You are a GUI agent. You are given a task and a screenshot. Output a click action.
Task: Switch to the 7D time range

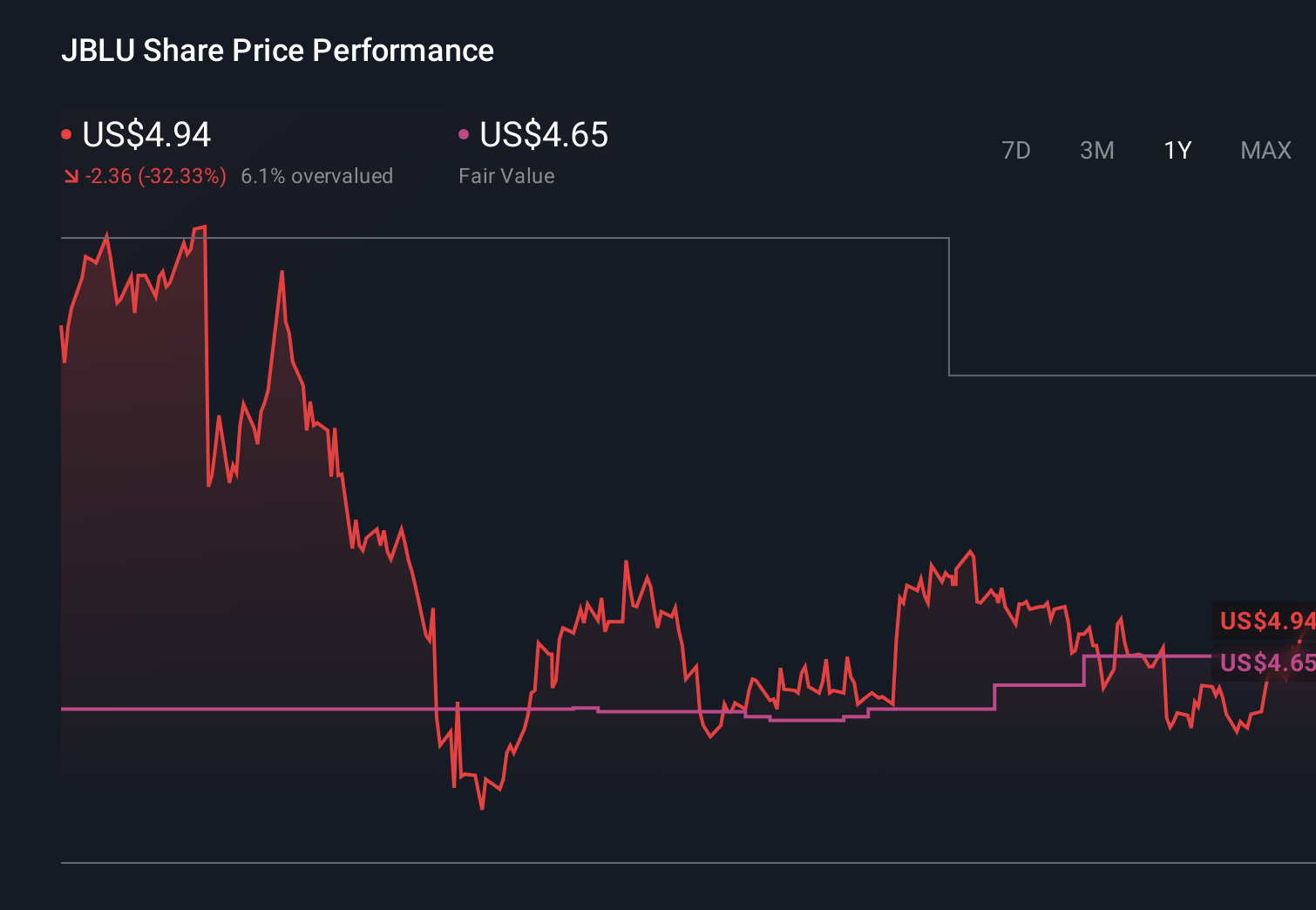1016,150
